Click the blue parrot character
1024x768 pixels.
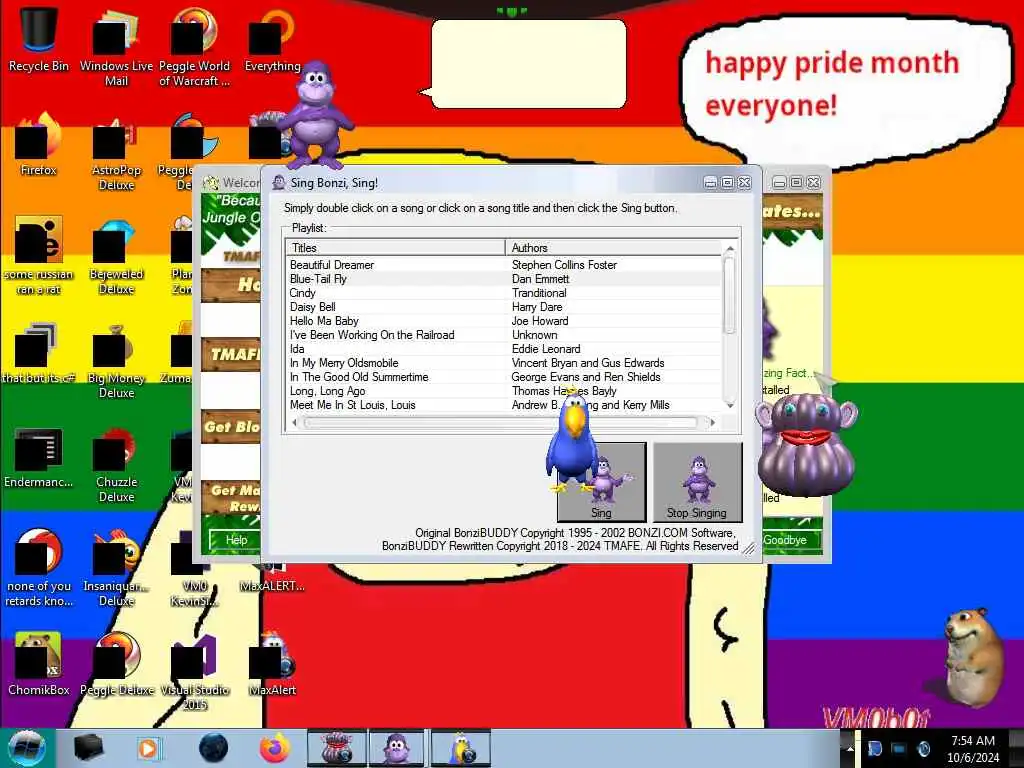point(573,441)
